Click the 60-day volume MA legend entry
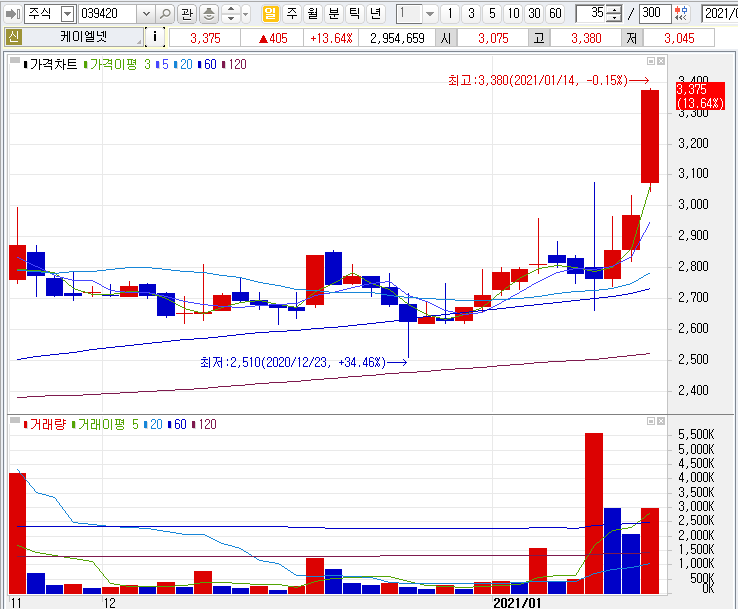Image resolution: width=738 pixels, height=609 pixels. coord(177,425)
